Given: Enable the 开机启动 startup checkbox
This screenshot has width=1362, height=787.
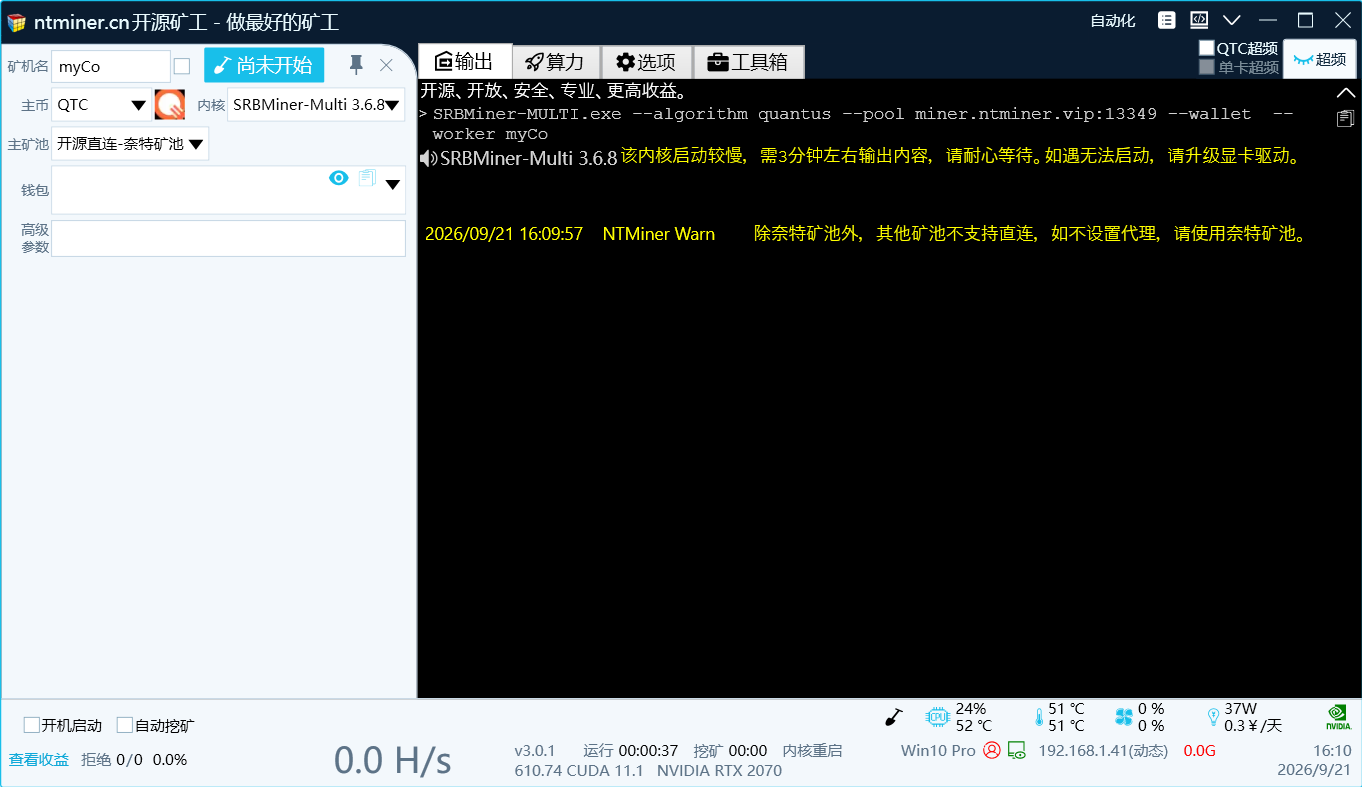Looking at the screenshot, I should (32, 725).
